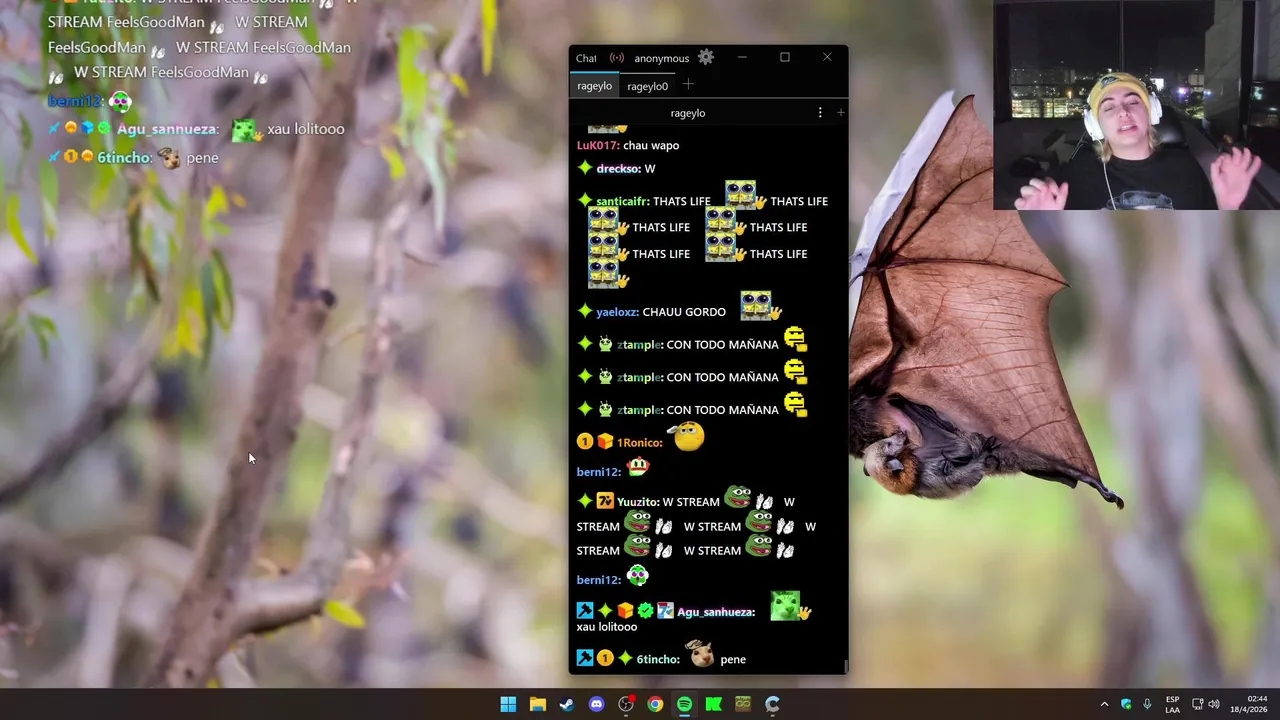Open 1Ronico user card
This screenshot has width=1280, height=720.
(x=639, y=443)
